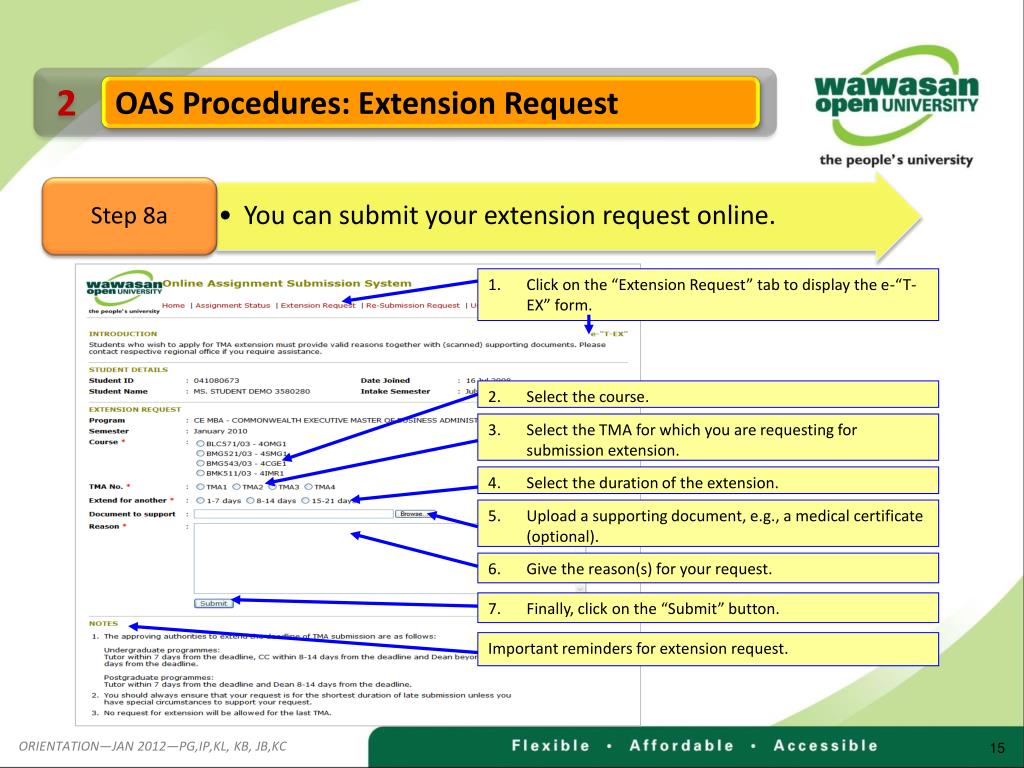This screenshot has width=1024, height=768.
Task: Open the Extension Request tab
Action: tap(318, 306)
